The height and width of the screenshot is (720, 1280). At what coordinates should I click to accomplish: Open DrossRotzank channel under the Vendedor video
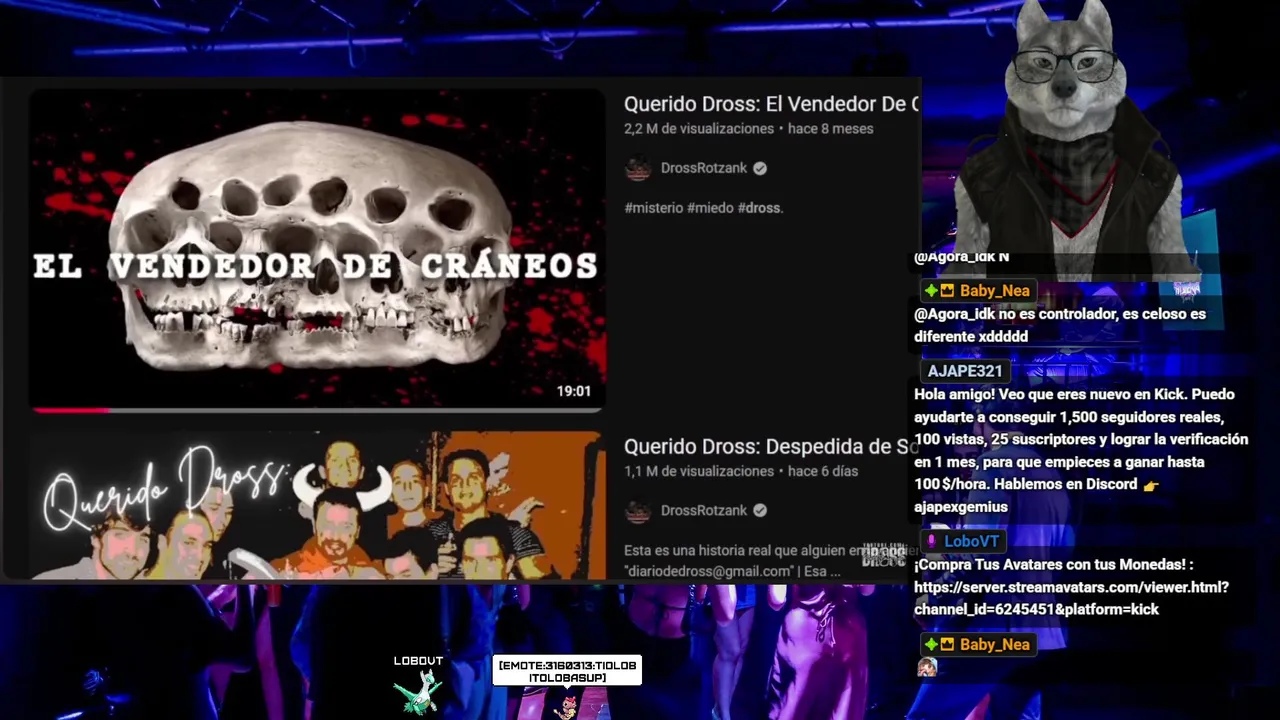coord(703,168)
